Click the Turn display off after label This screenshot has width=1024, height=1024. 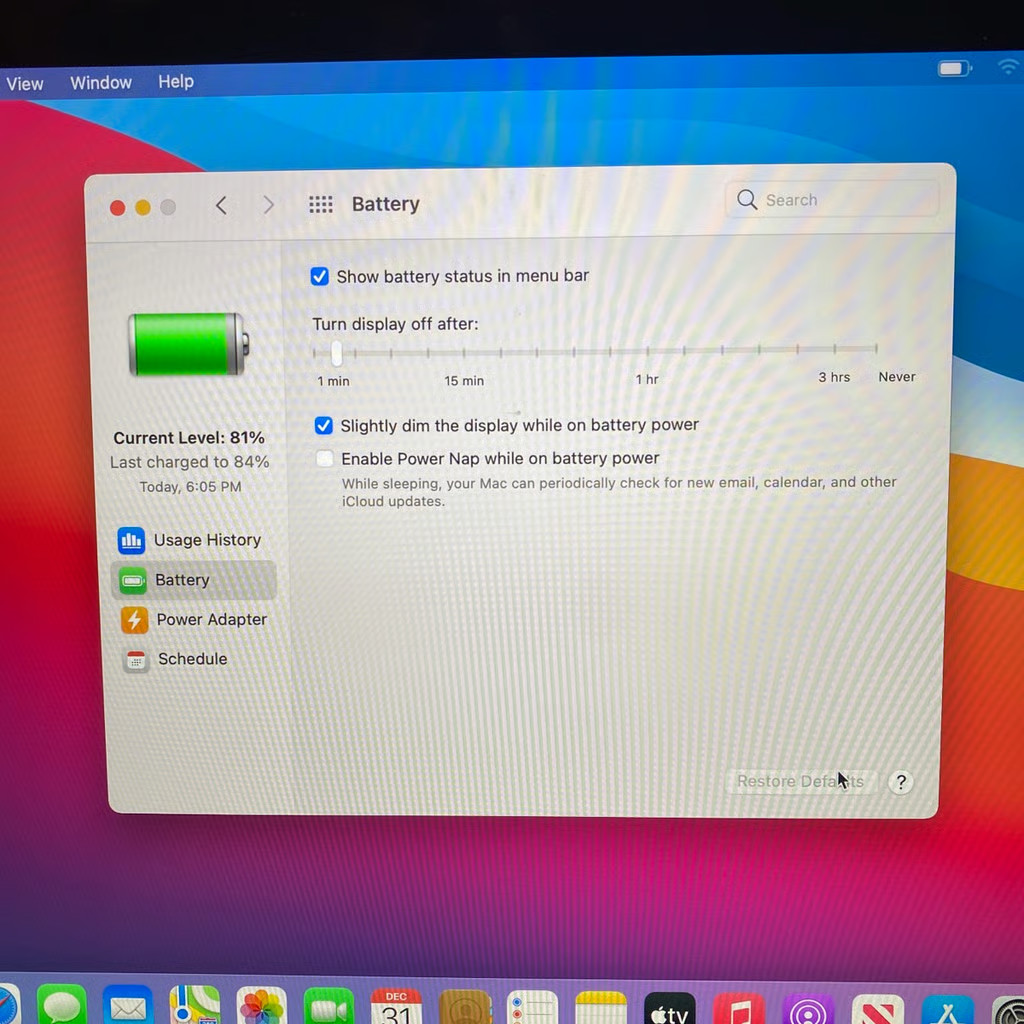click(395, 325)
